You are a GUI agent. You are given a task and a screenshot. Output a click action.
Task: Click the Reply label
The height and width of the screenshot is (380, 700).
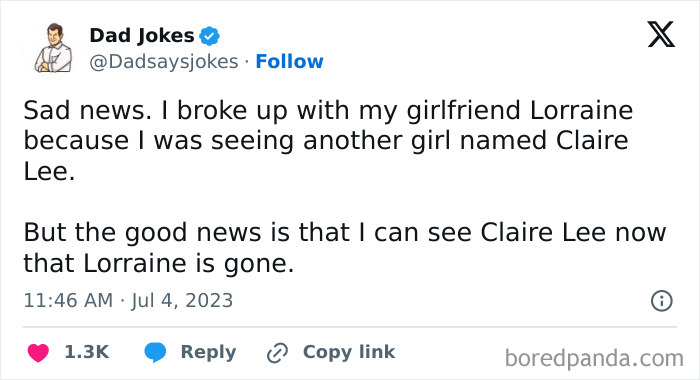click(x=208, y=353)
